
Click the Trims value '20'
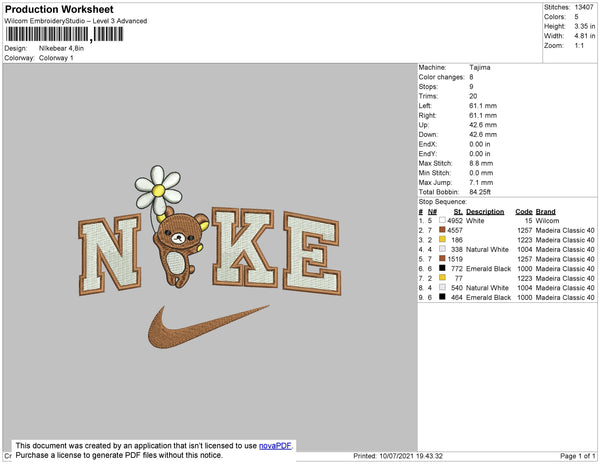[x=473, y=96]
